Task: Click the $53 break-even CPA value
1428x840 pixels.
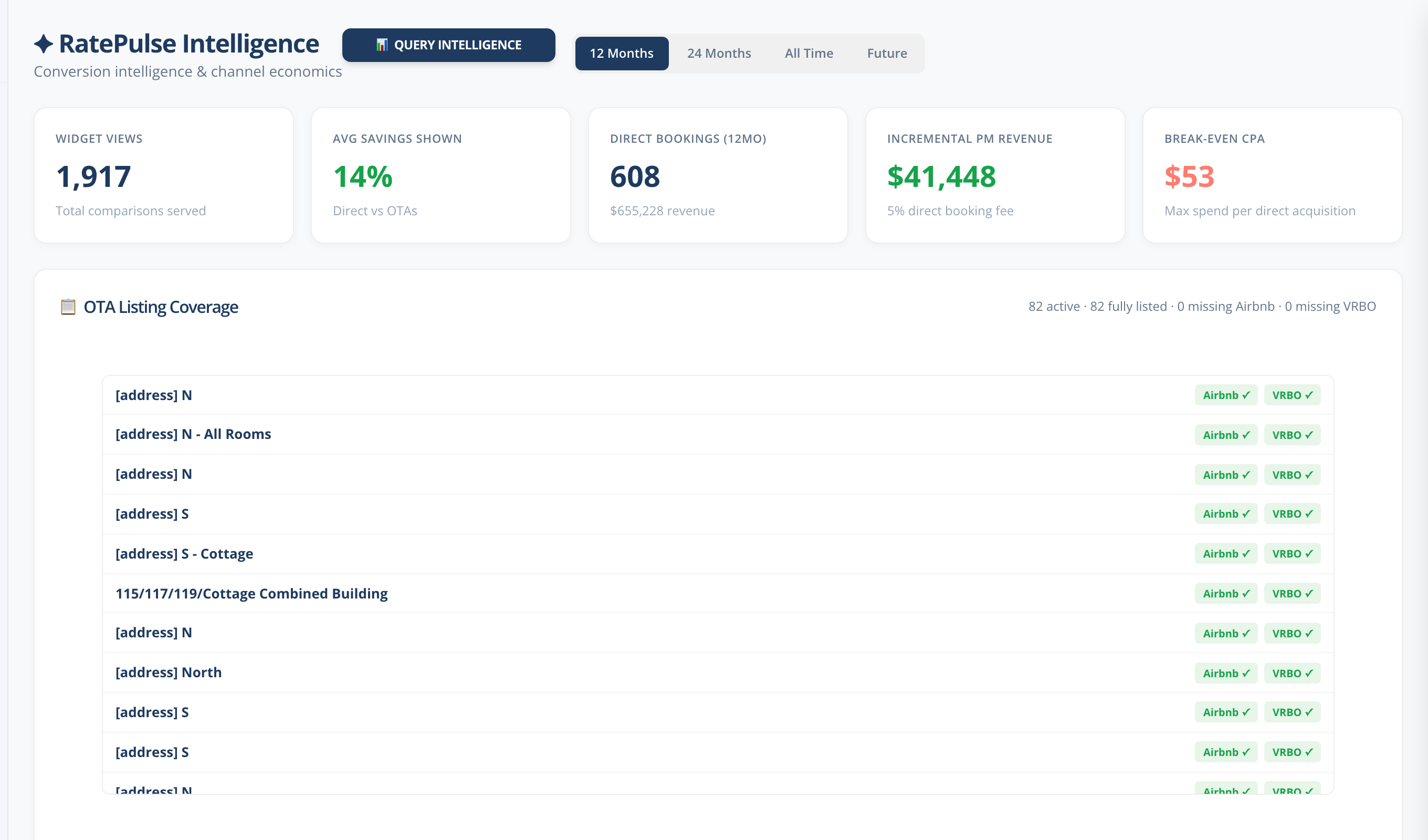Action: 1189,176
